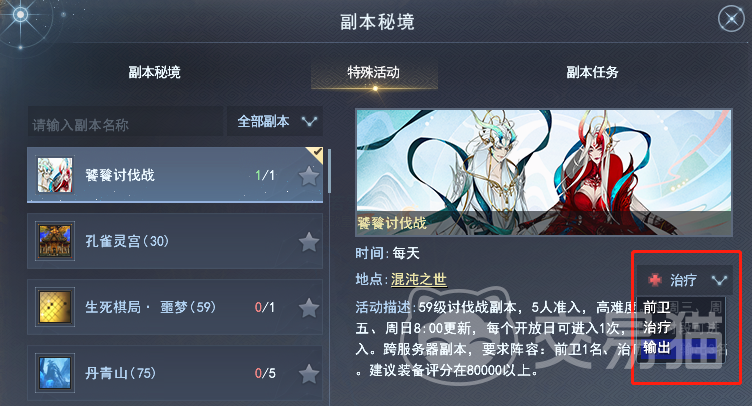Open the 治疗 role dropdown arrow
Screen dimensions: 752x406
(719, 280)
